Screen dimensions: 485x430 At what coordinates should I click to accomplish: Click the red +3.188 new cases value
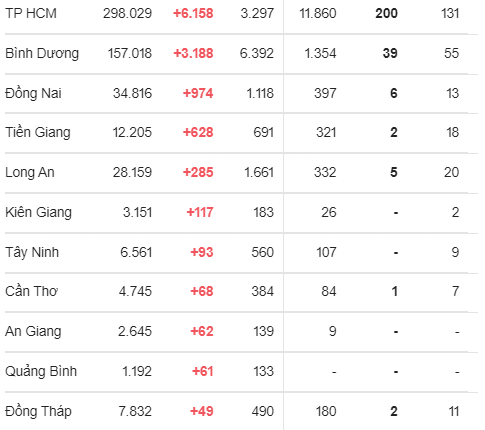(x=193, y=53)
